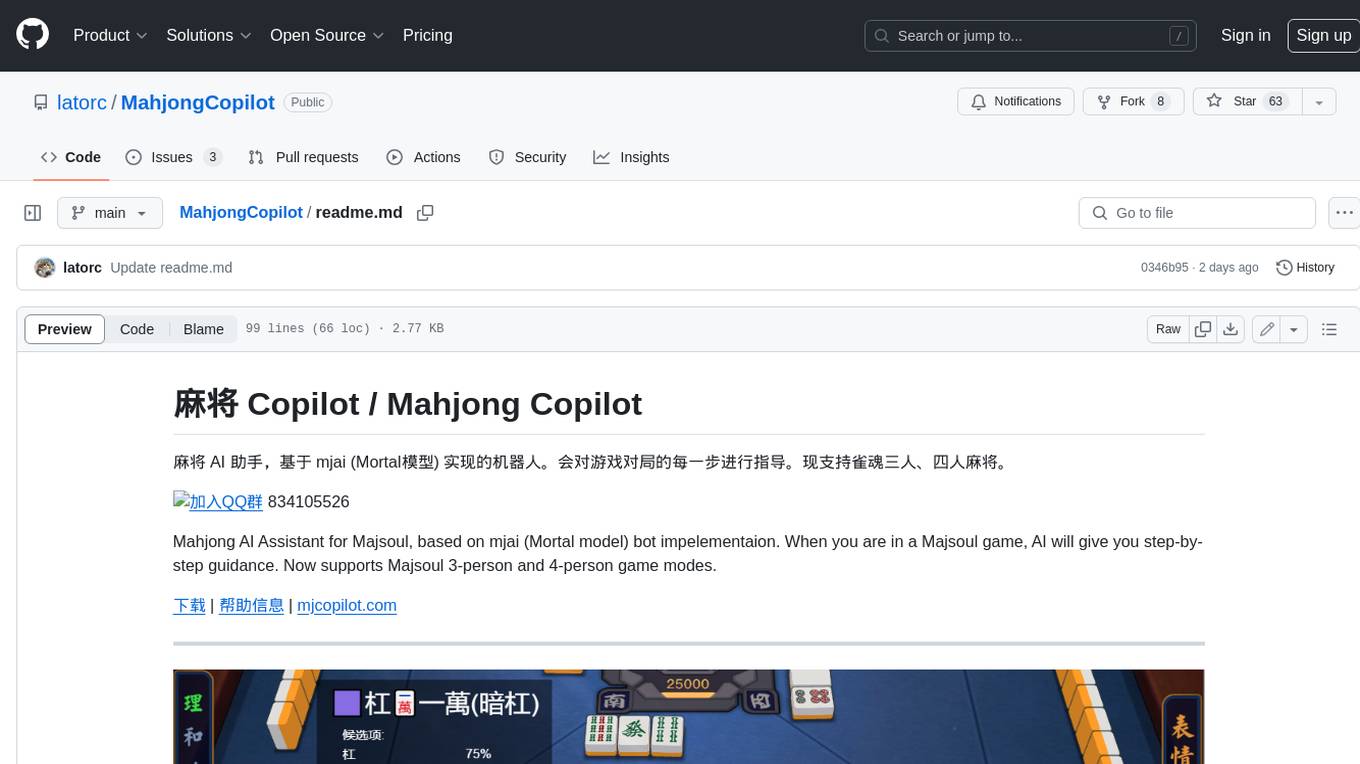
Task: Go to MahjongCopilot root breadcrumb
Action: coord(241,212)
